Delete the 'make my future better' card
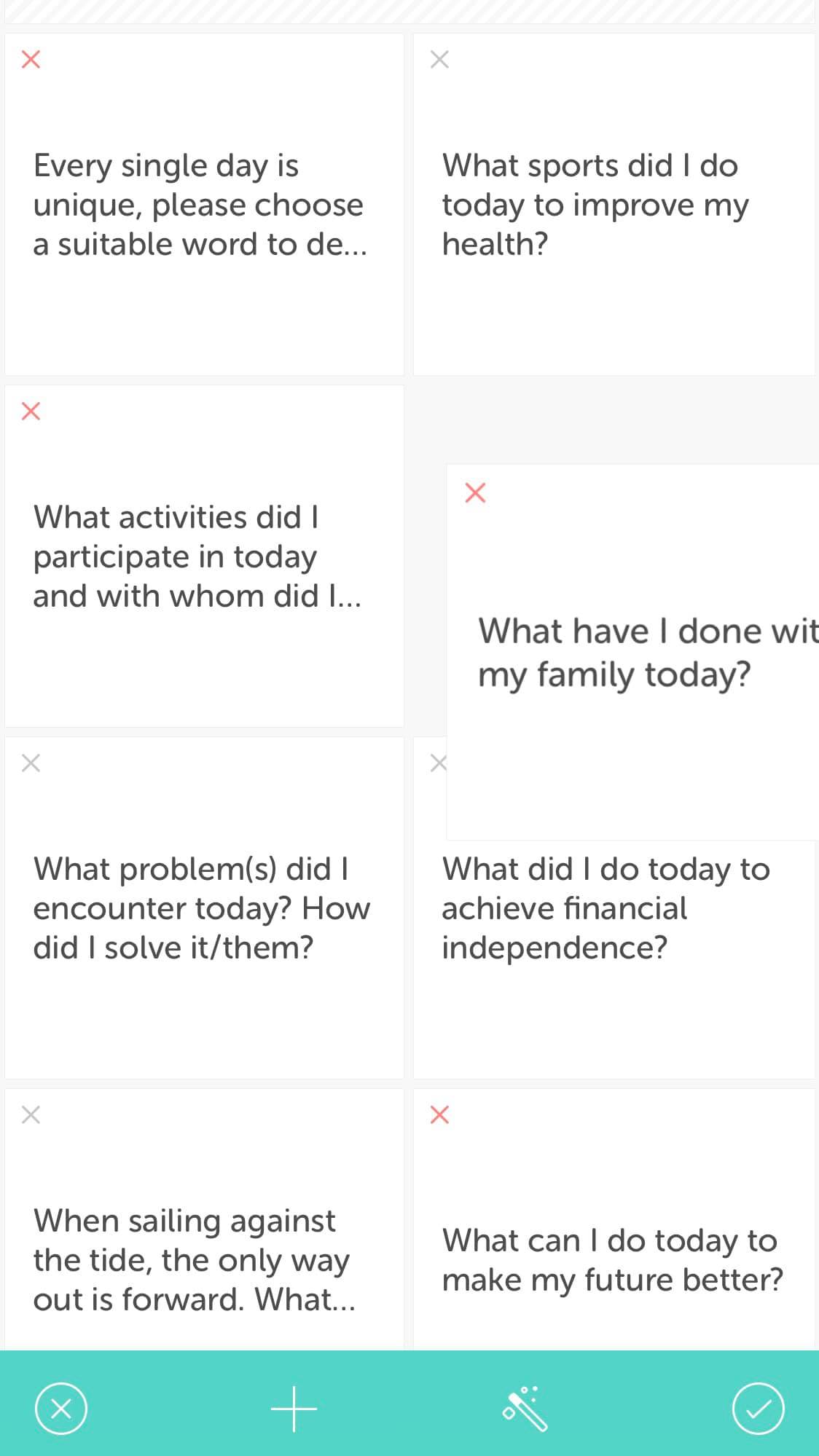This screenshot has height=1456, width=819. tap(439, 1114)
